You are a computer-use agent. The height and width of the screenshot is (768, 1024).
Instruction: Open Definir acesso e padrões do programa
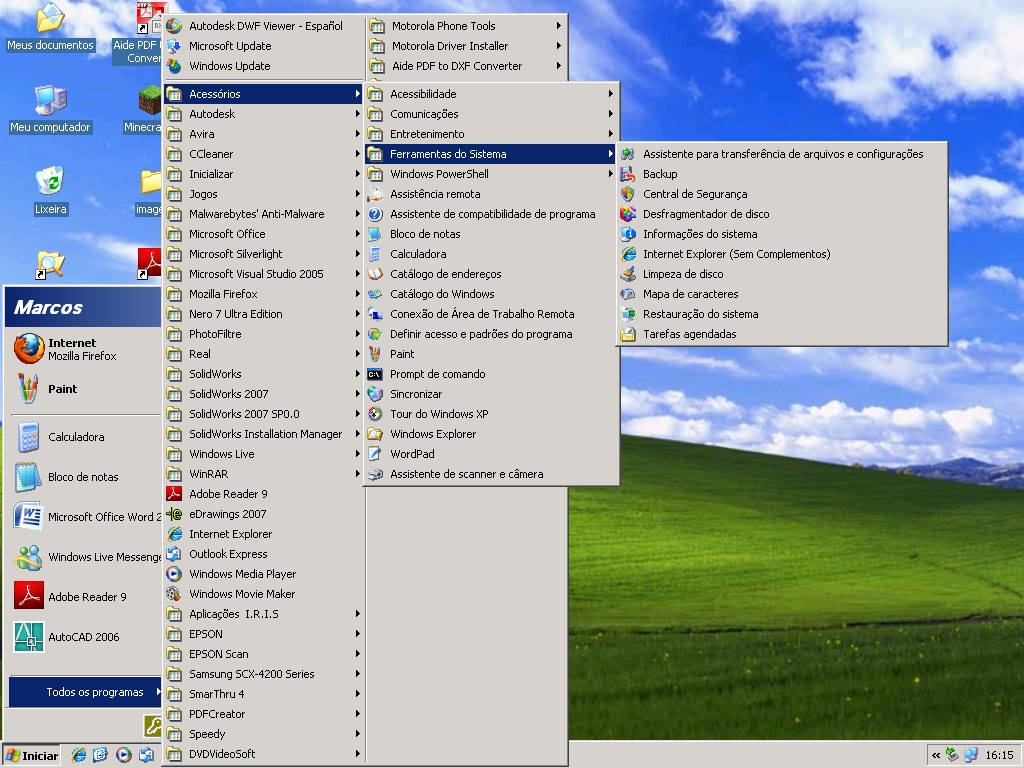coord(491,334)
